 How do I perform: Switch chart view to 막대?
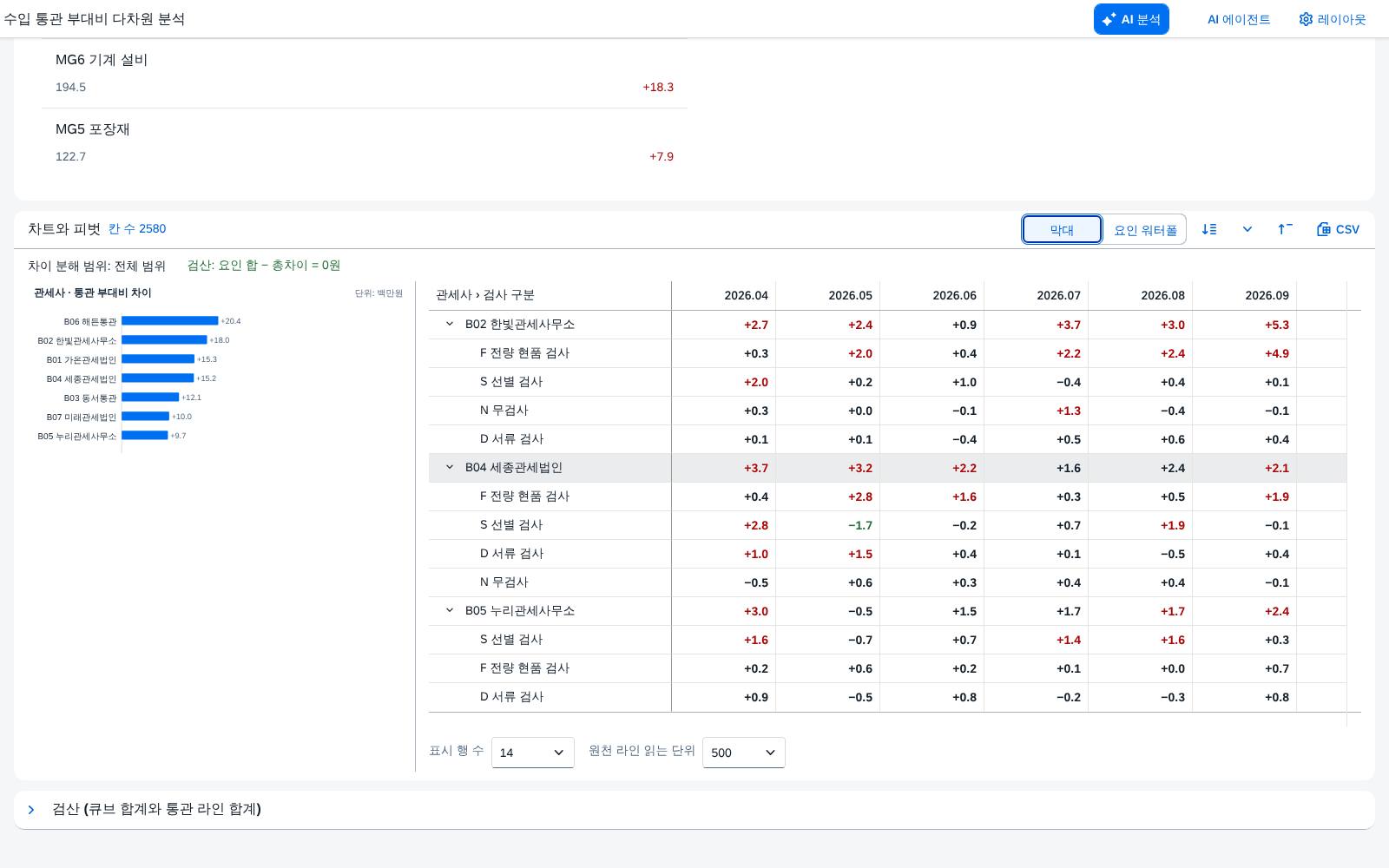coord(1062,229)
